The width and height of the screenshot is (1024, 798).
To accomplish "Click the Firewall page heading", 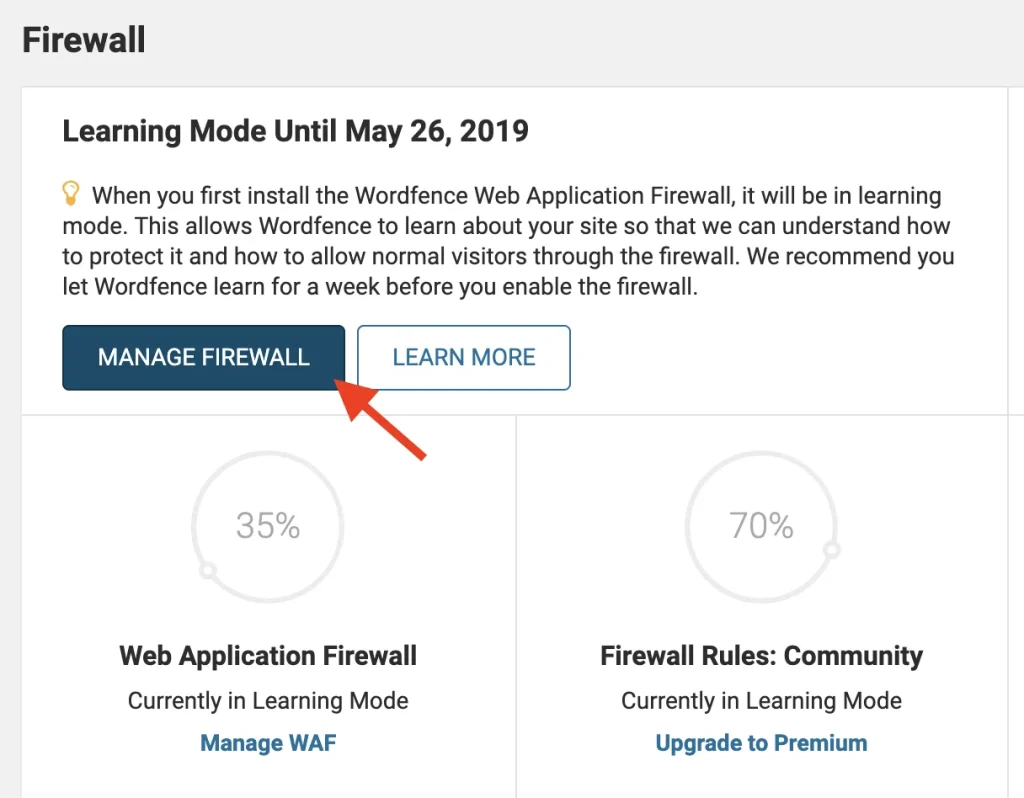I will pos(84,40).
